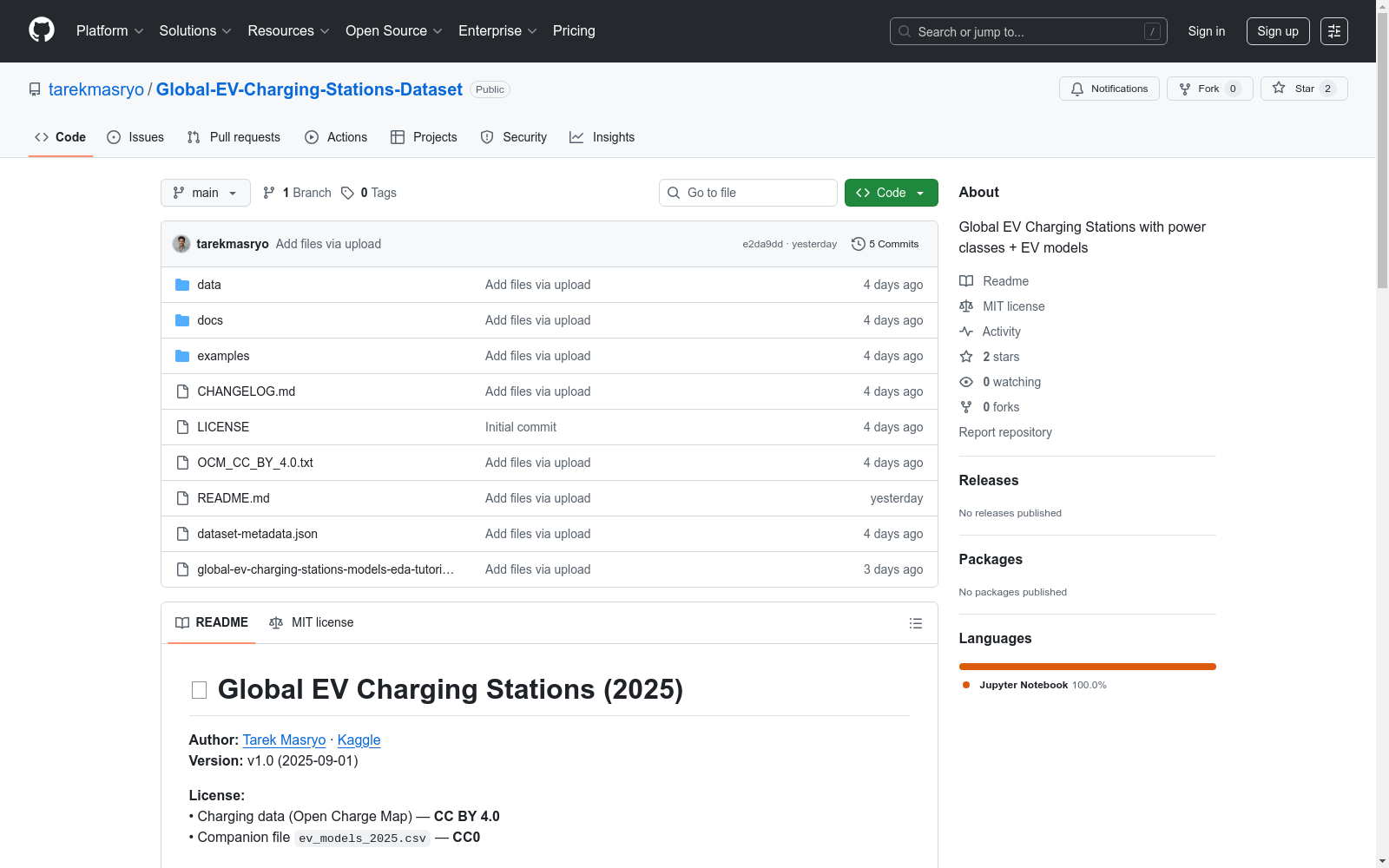Screen dimensions: 1389x868
Task: Open the Packages heading link
Action: 991,559
